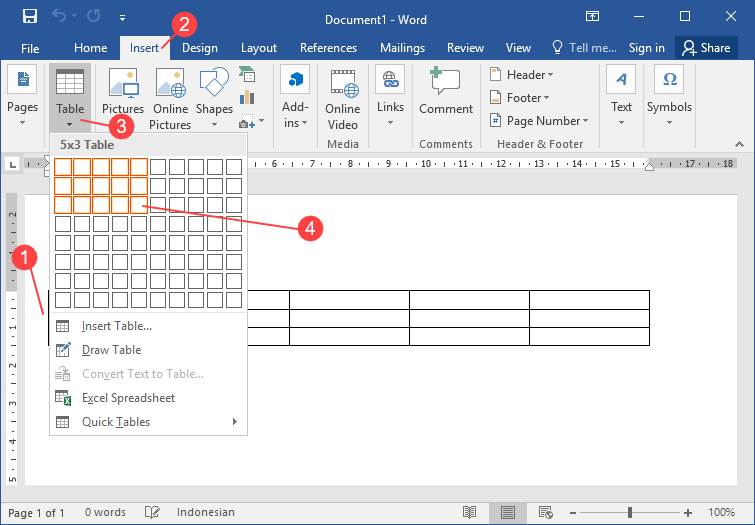Open the Layout tab
This screenshot has height=525, width=755.
[259, 48]
